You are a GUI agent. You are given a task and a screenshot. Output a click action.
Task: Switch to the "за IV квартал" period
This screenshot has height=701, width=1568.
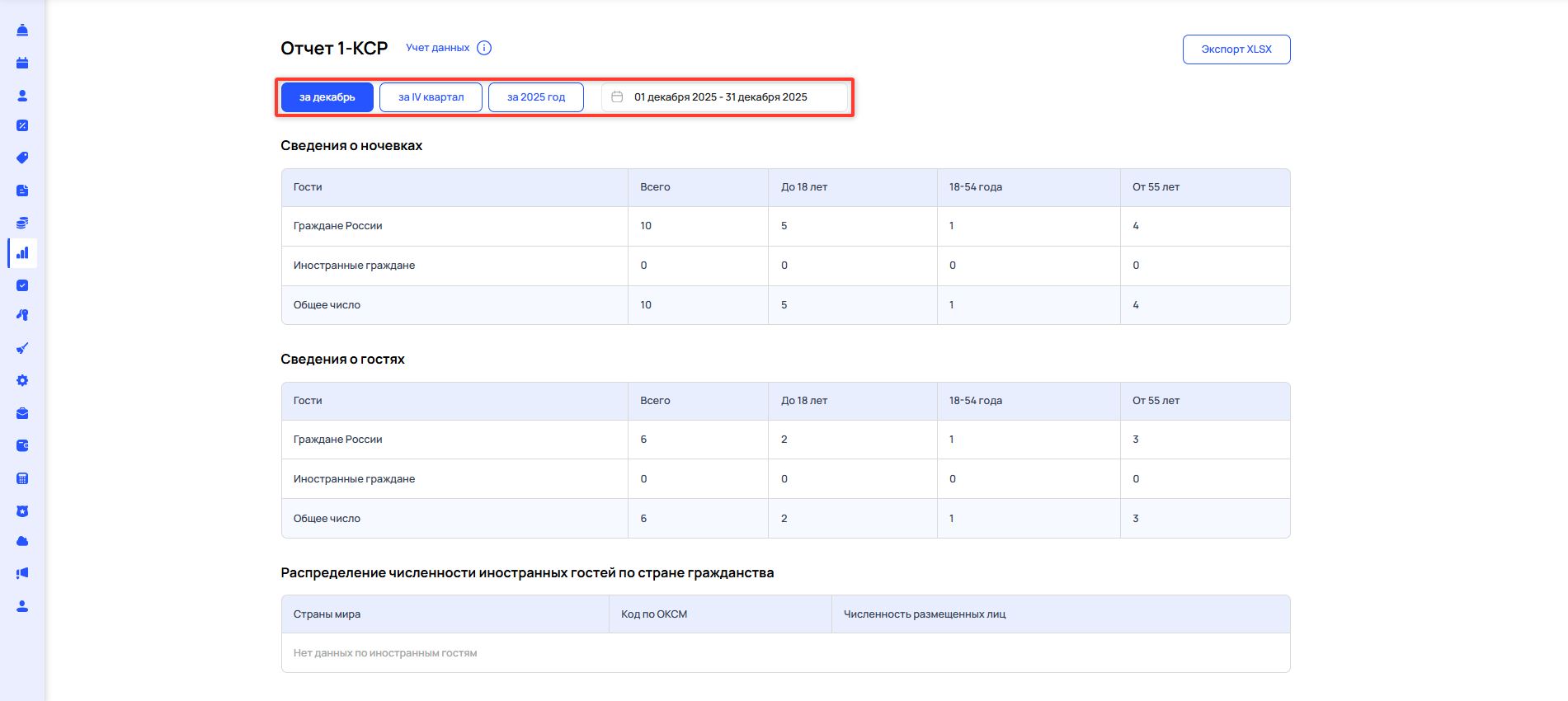(x=431, y=97)
